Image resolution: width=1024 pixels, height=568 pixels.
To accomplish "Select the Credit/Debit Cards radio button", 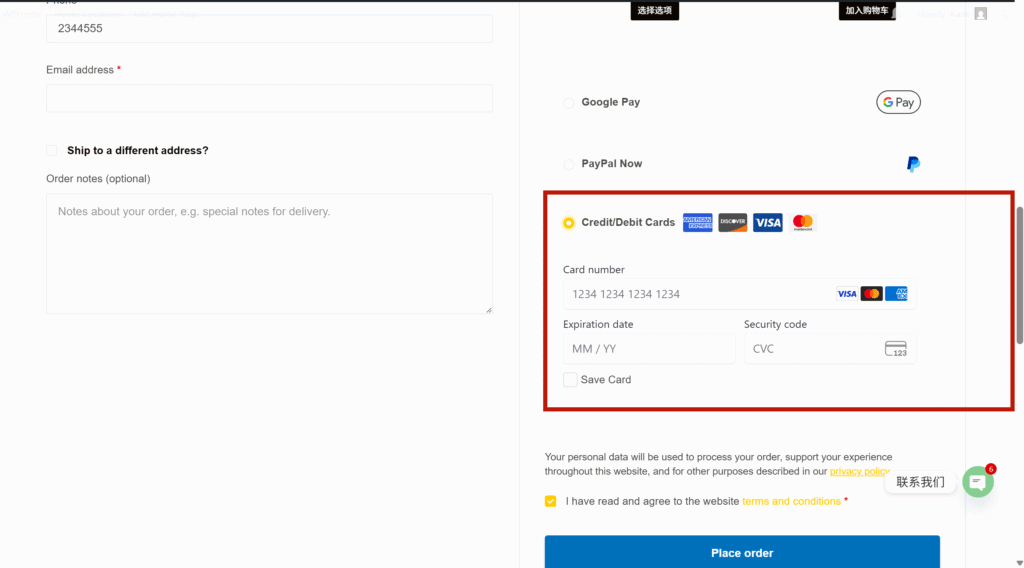I will 568,223.
